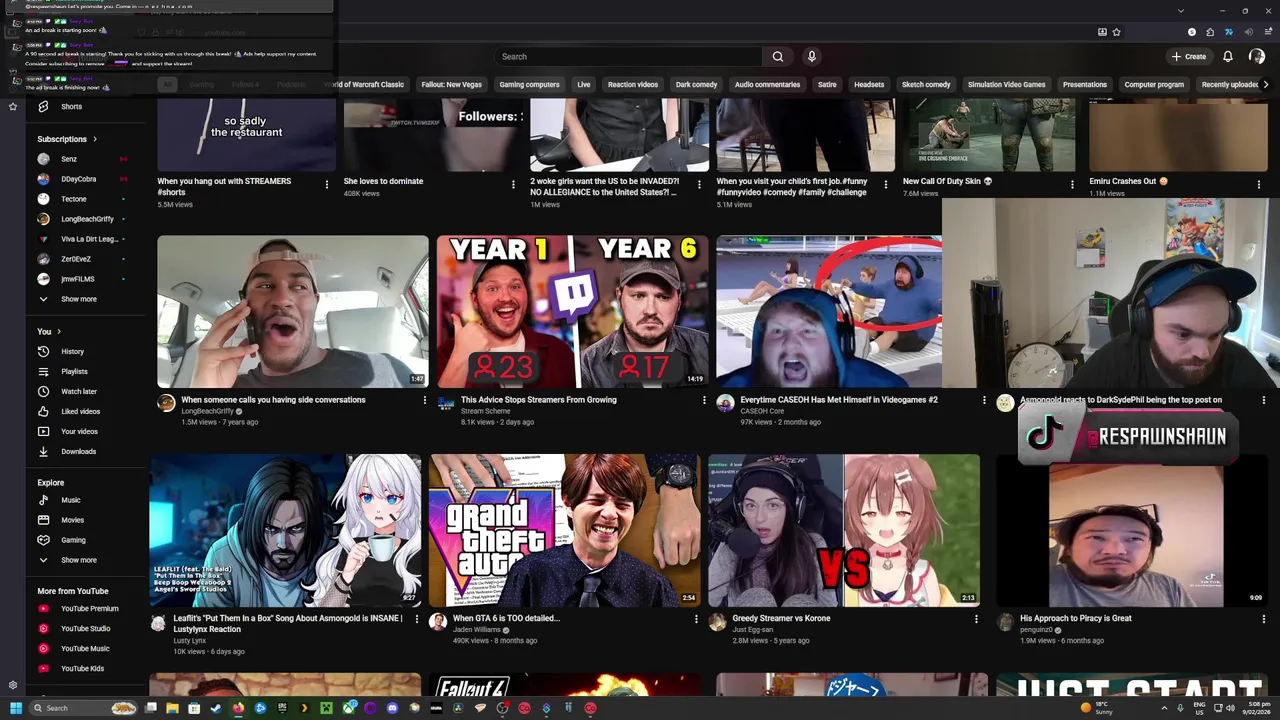Expand the Subscriptions heading chevron

coord(95,139)
